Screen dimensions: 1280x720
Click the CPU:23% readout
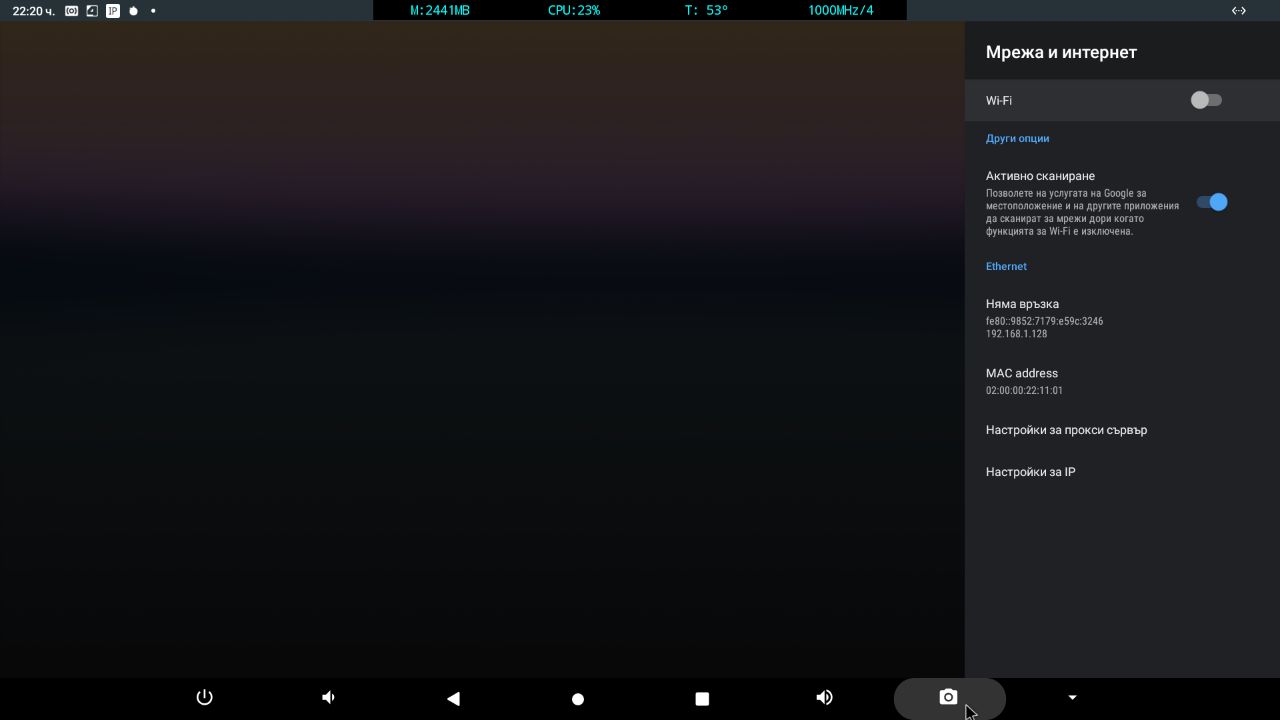574,10
